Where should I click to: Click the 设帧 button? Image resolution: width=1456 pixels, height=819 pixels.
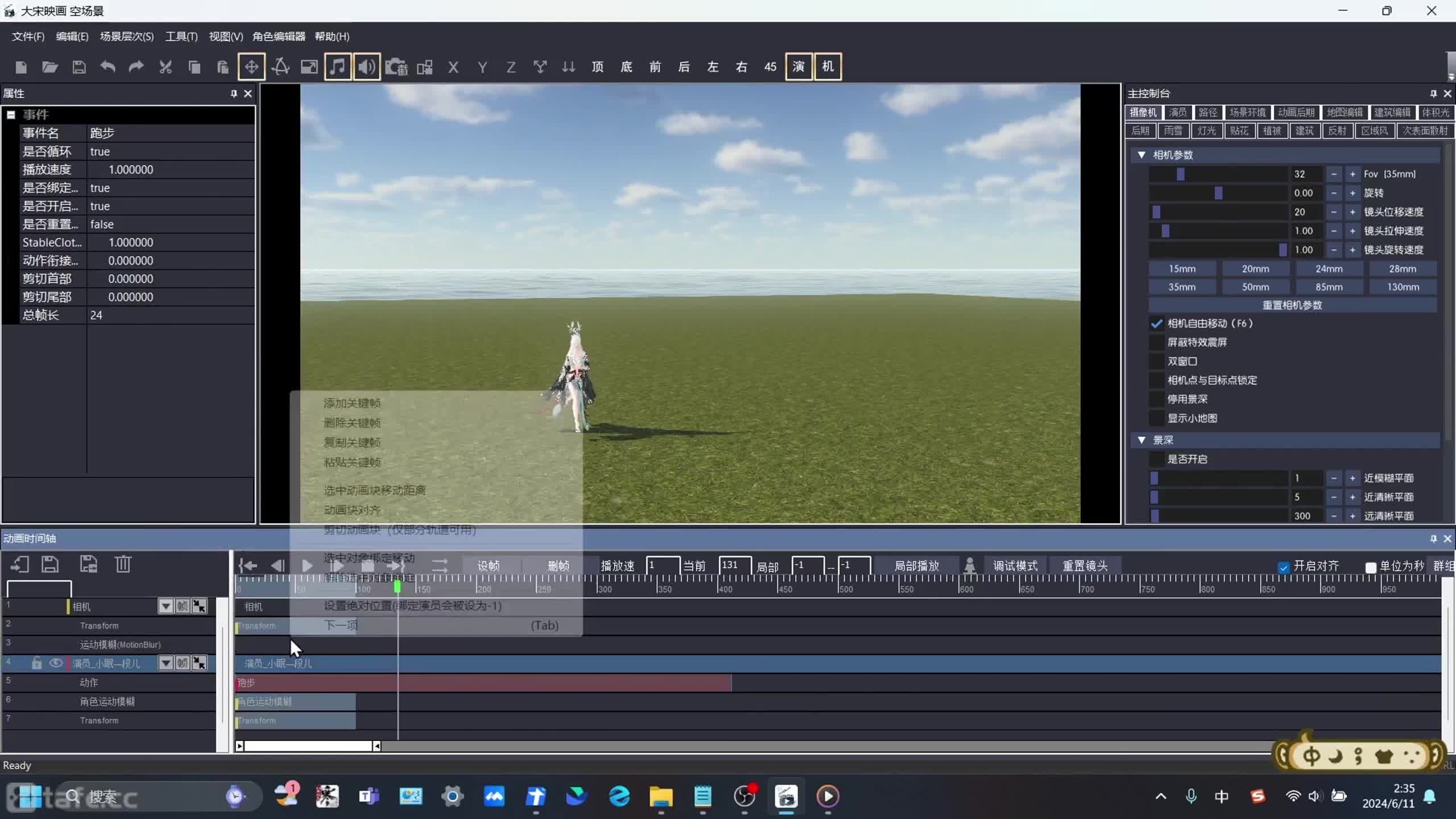point(489,566)
